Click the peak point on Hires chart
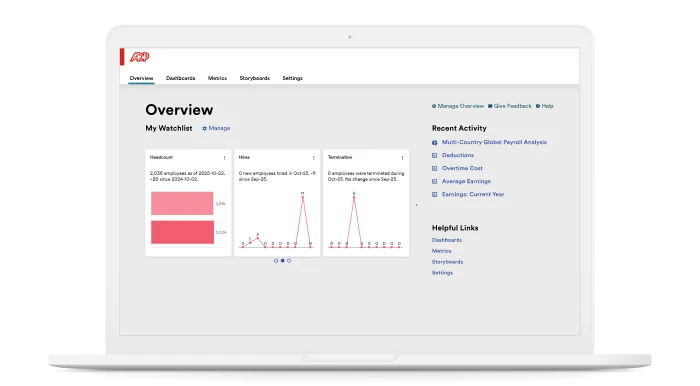 pyautogui.click(x=303, y=198)
